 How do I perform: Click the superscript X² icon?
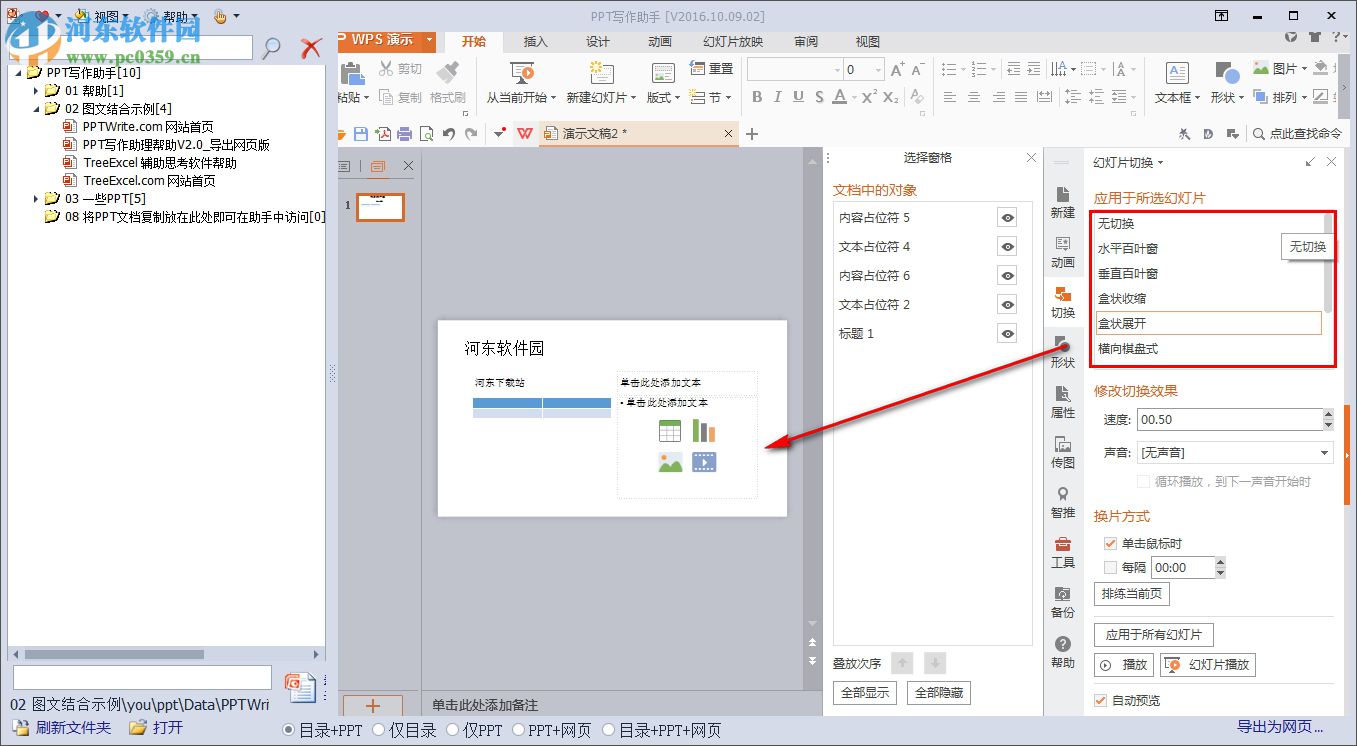click(869, 97)
